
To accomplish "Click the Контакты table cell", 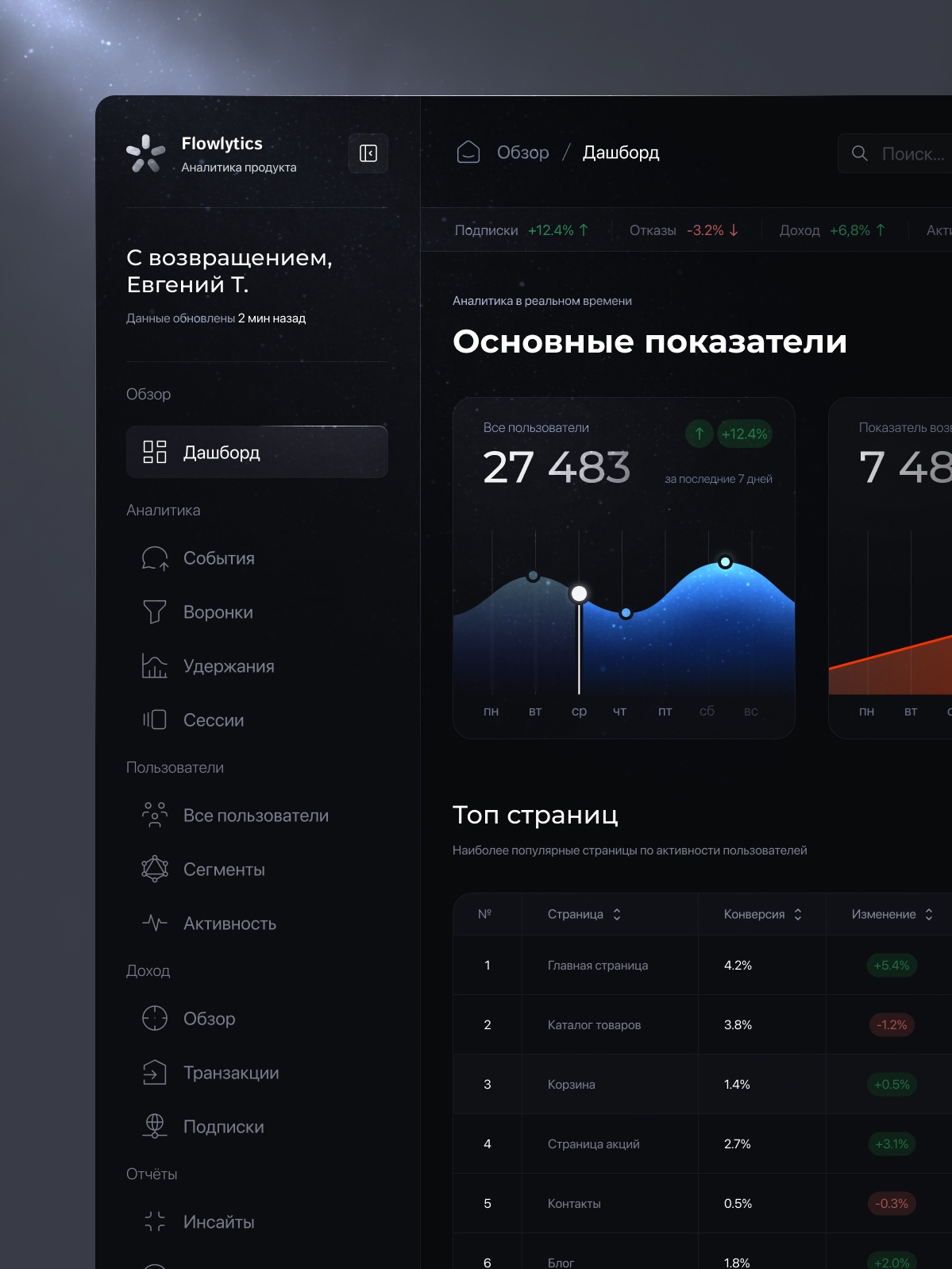I will 610,1204.
